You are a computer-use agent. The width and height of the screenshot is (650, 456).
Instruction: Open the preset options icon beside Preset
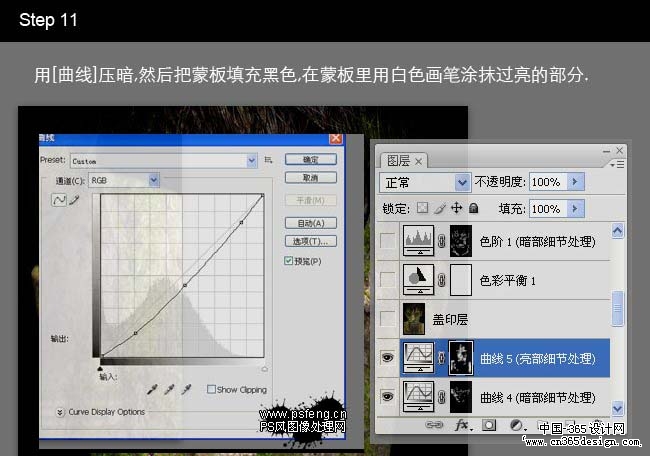click(269, 160)
